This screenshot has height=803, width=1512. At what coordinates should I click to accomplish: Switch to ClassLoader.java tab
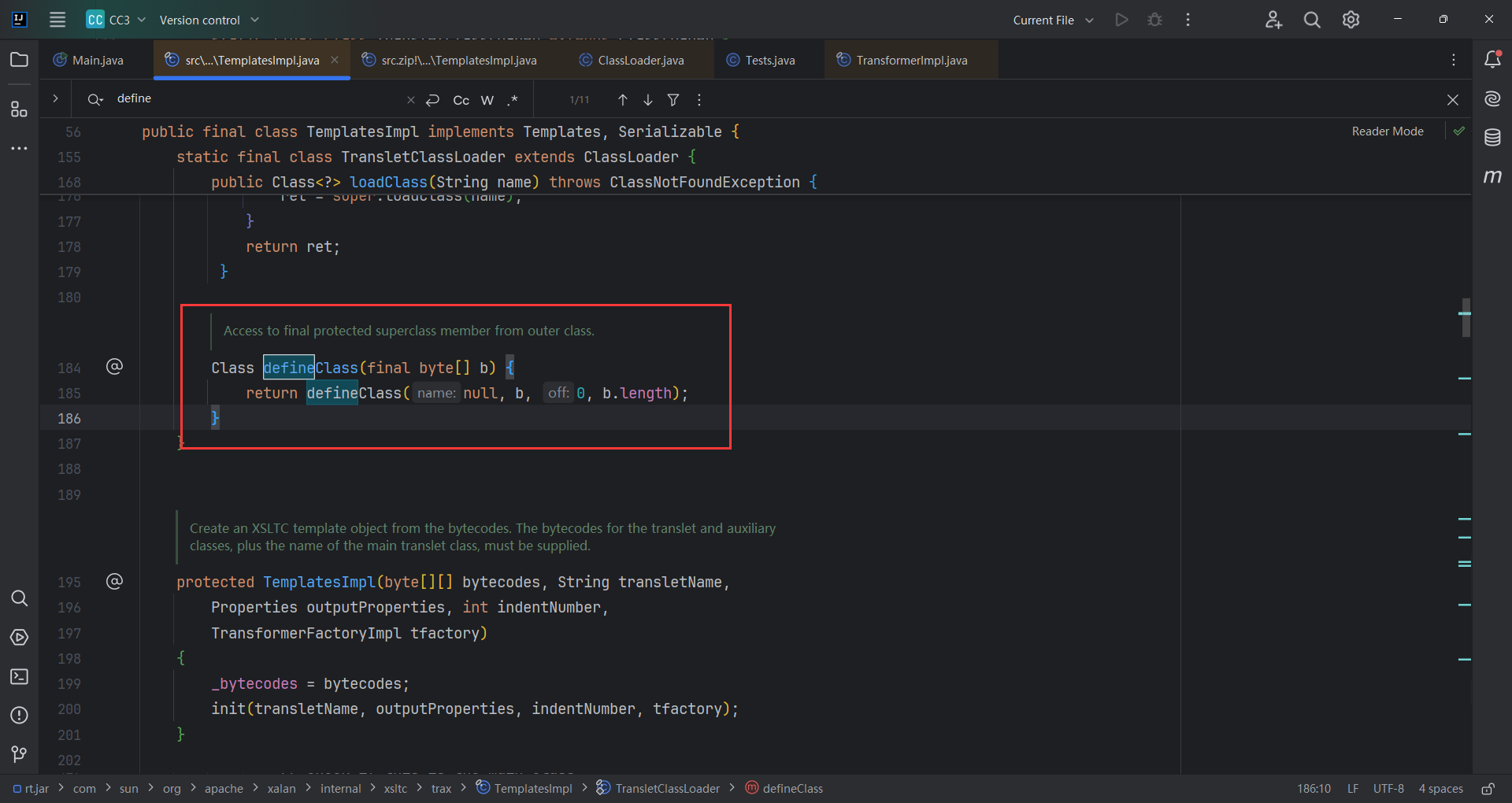coord(632,60)
